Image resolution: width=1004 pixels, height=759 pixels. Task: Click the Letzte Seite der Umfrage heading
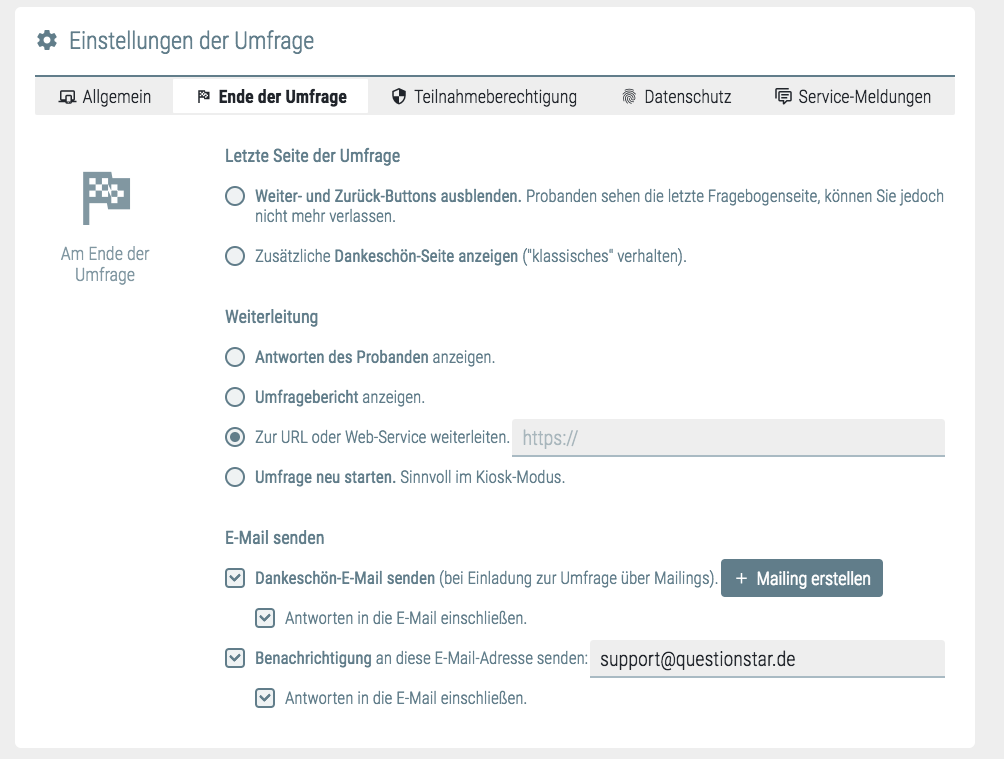(312, 156)
